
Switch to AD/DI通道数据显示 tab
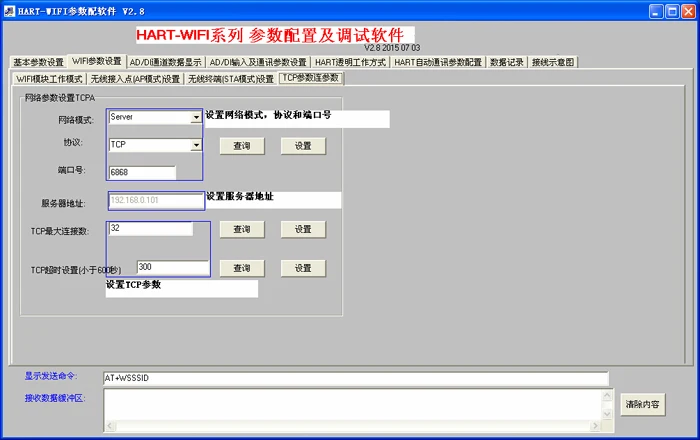(x=166, y=62)
